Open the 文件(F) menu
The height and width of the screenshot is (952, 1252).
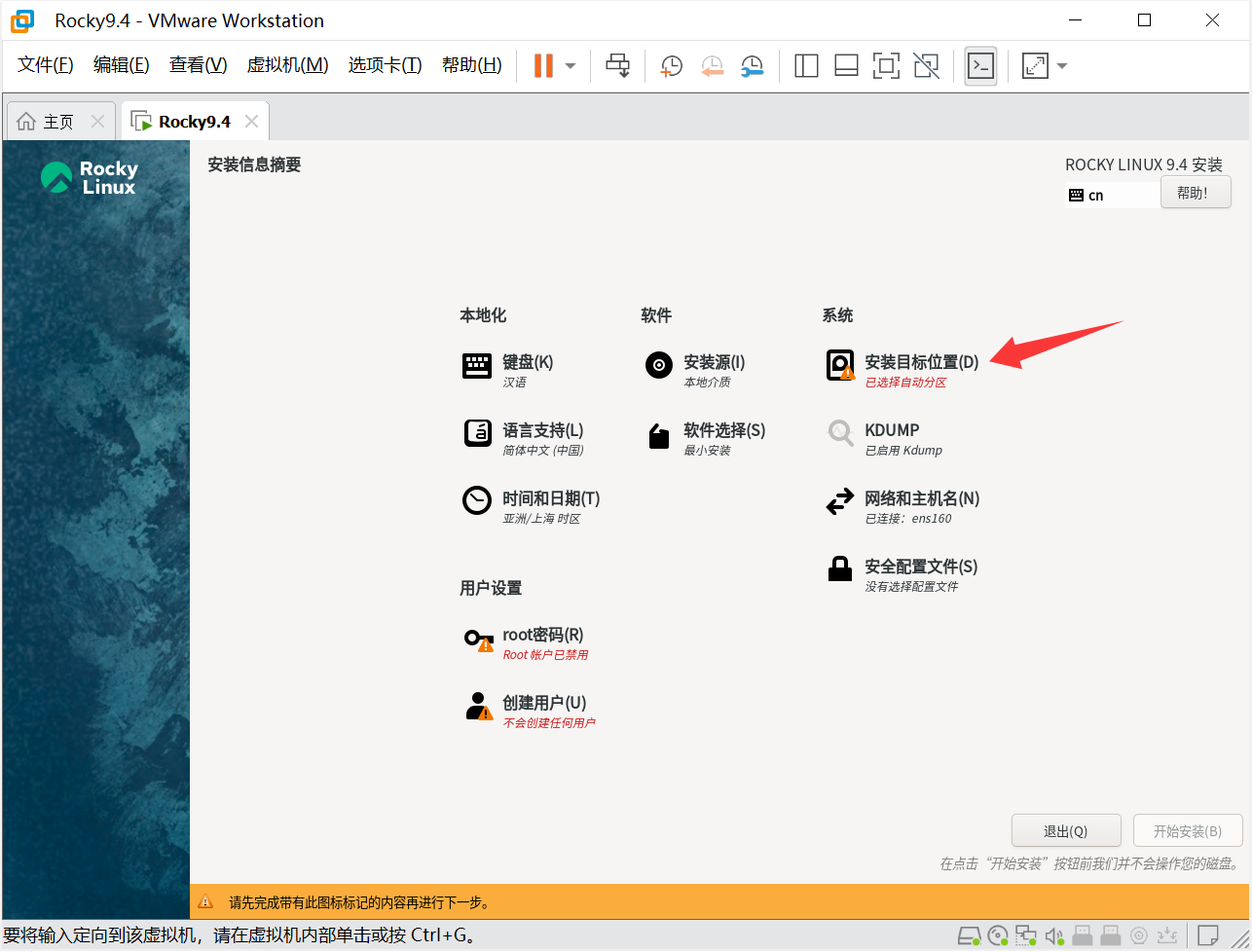46,65
